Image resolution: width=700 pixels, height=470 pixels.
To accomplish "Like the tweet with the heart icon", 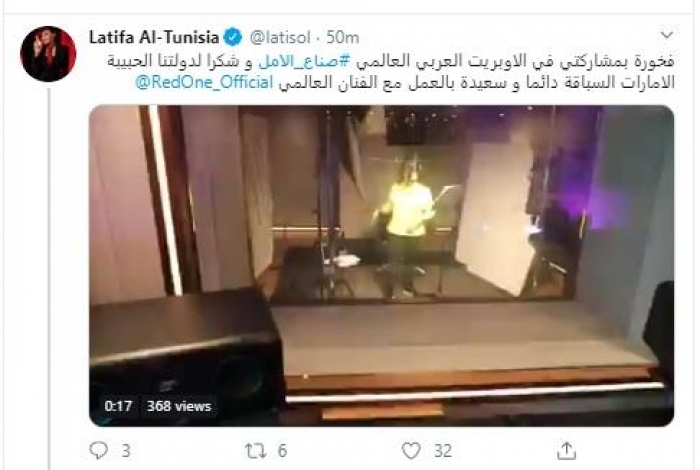I will point(411,450).
